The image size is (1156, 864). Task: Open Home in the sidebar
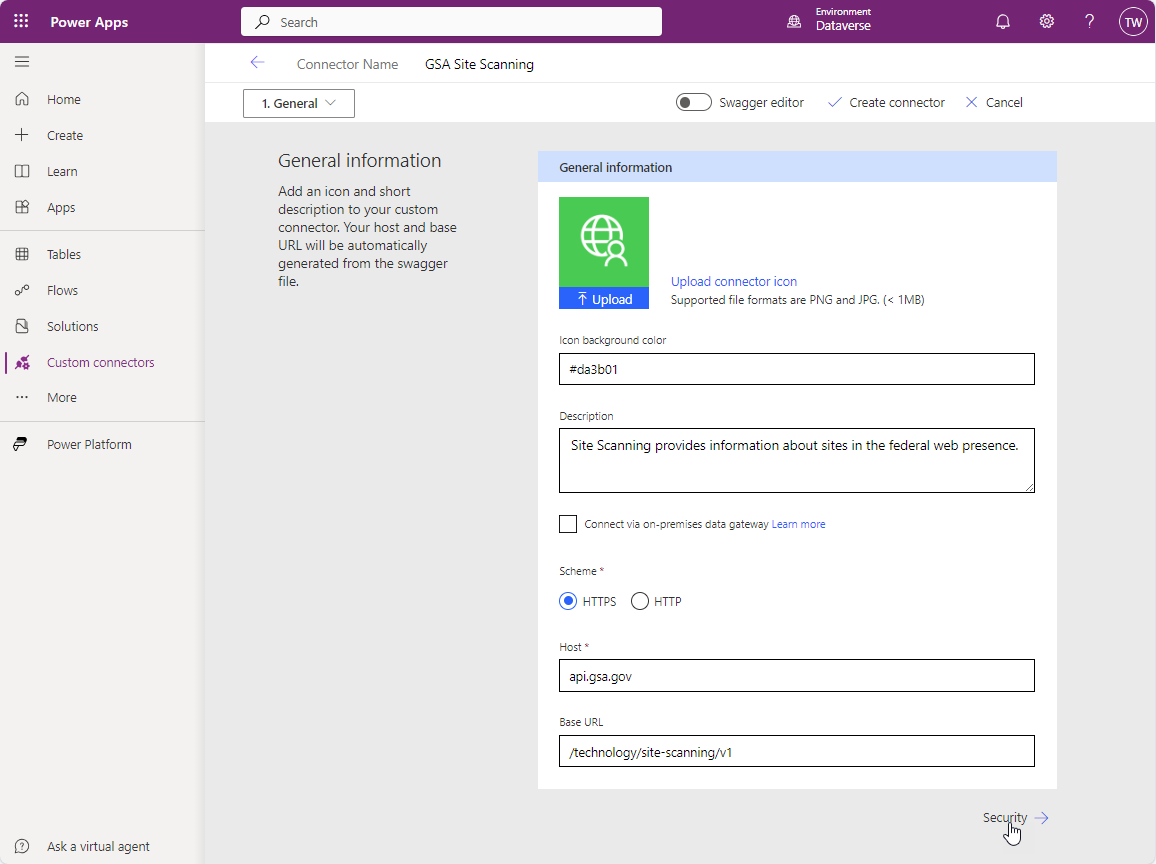pos(64,100)
